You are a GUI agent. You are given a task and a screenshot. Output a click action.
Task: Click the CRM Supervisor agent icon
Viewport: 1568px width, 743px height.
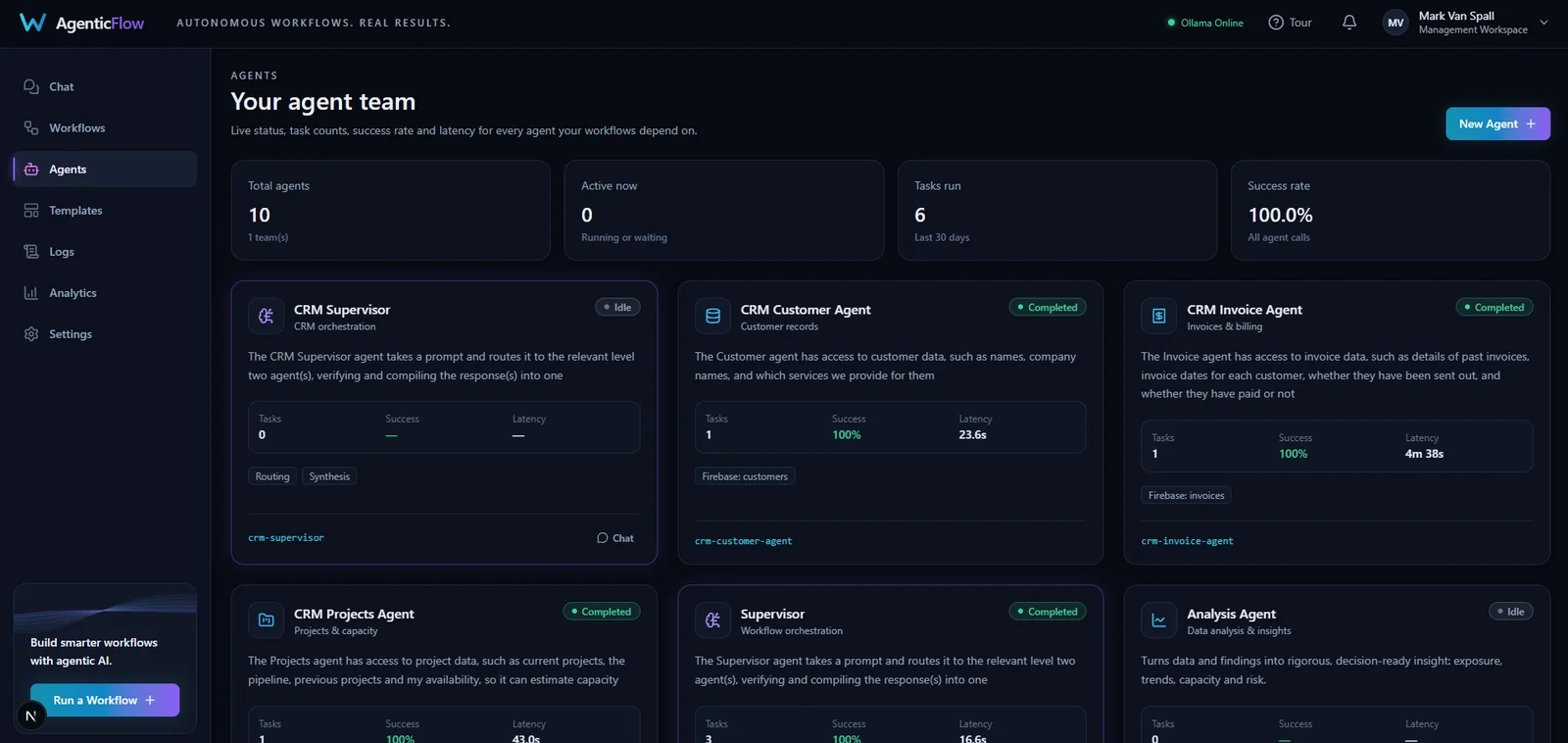pos(266,316)
